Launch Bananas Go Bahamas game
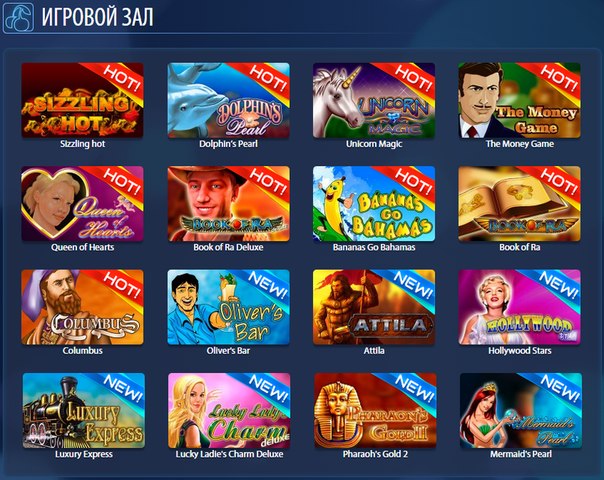This screenshot has width=604, height=480. 374,203
